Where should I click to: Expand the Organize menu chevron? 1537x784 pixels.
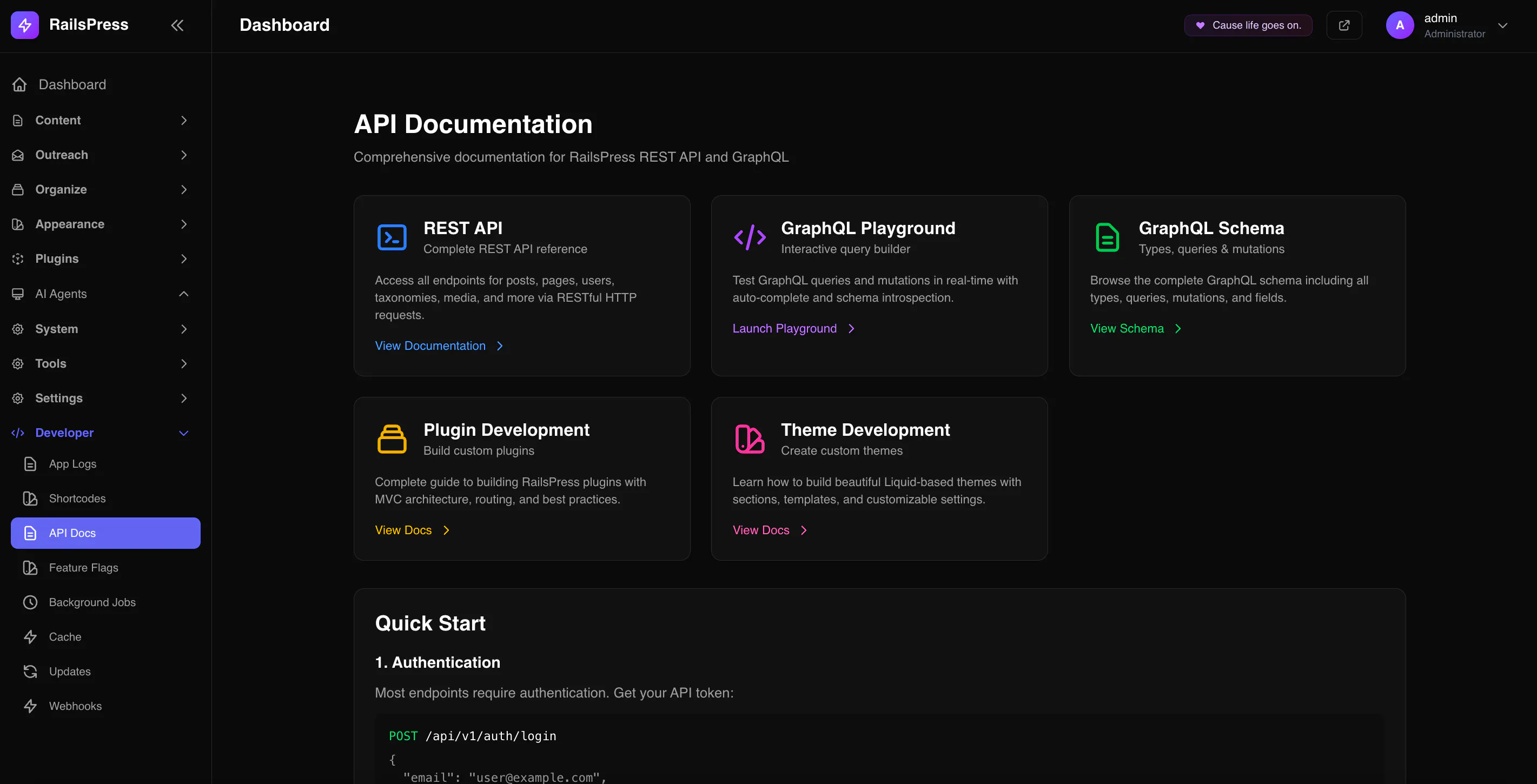click(x=184, y=190)
